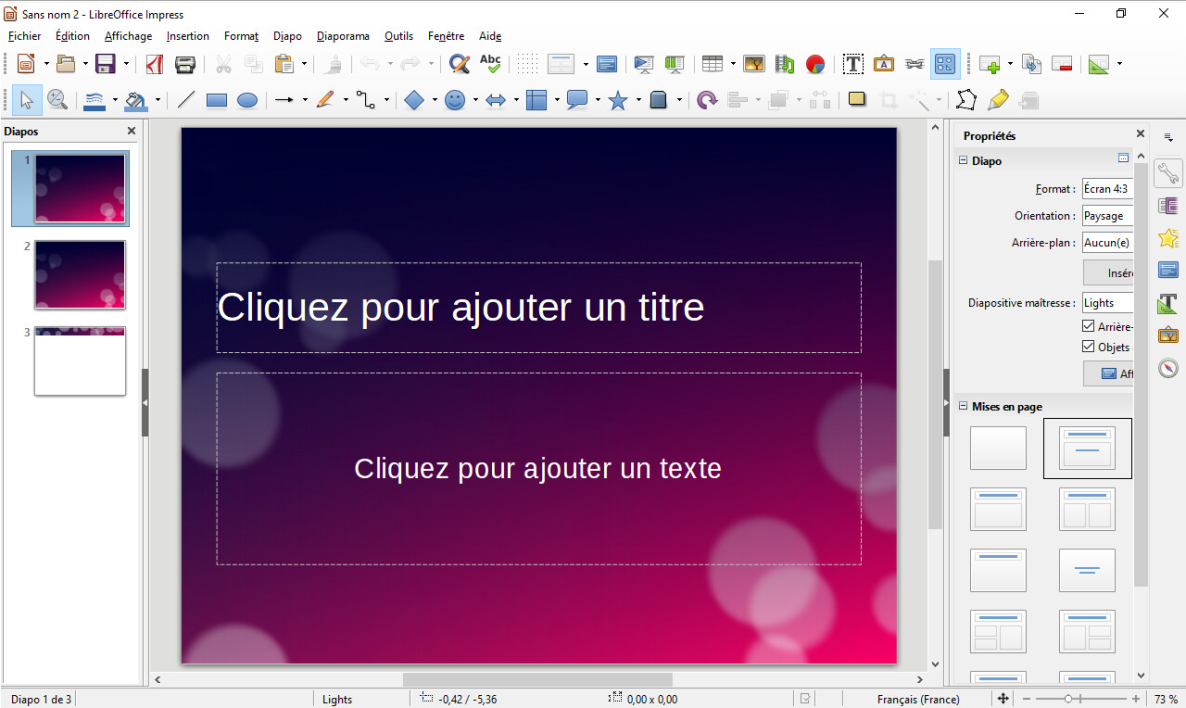Choose the smiley Symbol Shapes tool
Viewport: 1186px width, 708px height.
[455, 100]
